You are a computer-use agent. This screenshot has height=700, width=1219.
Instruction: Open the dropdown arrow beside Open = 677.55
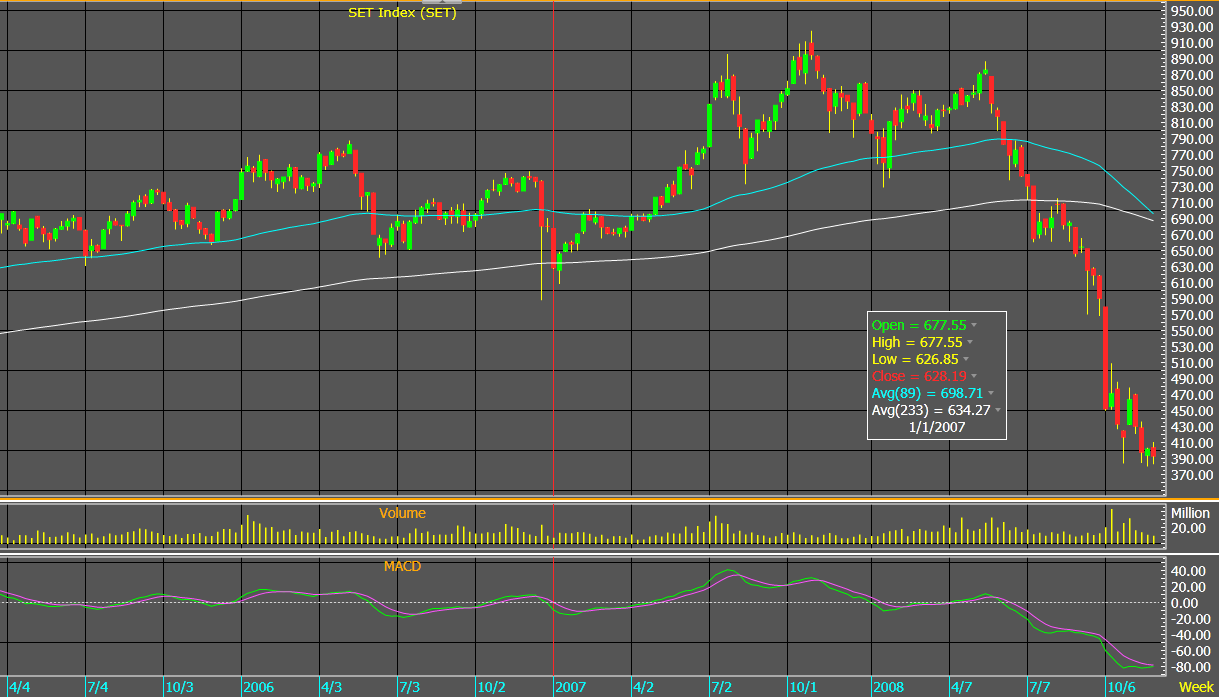click(974, 325)
